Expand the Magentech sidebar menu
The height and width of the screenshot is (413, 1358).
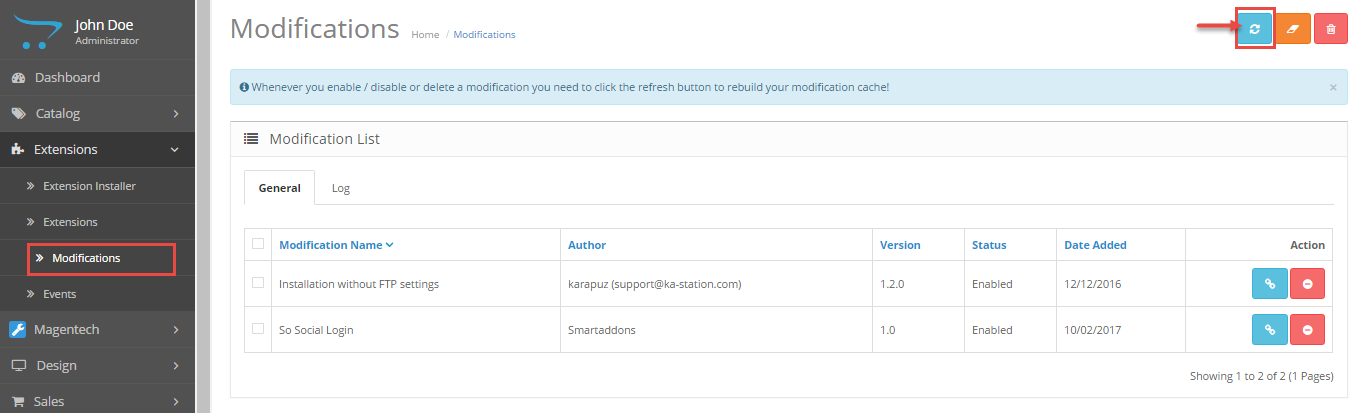(x=97, y=330)
